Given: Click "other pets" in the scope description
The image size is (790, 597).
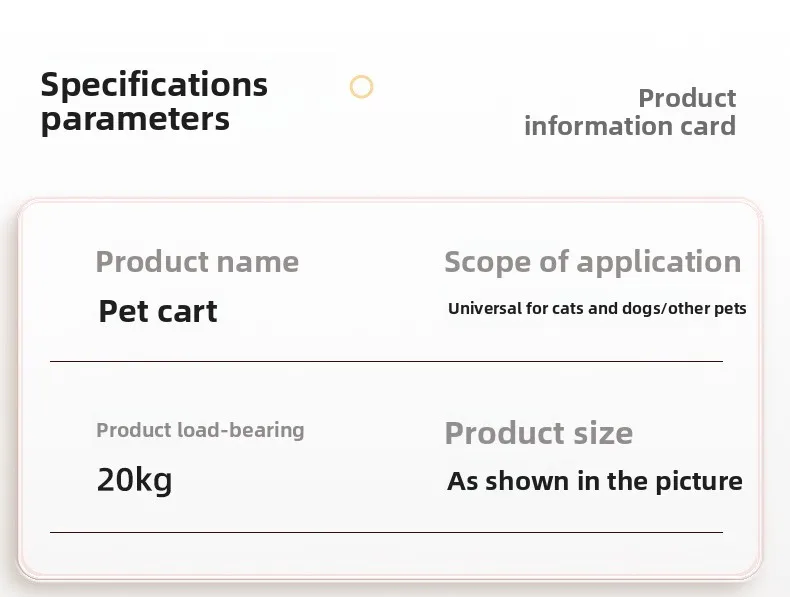Looking at the screenshot, I should click(x=707, y=308).
